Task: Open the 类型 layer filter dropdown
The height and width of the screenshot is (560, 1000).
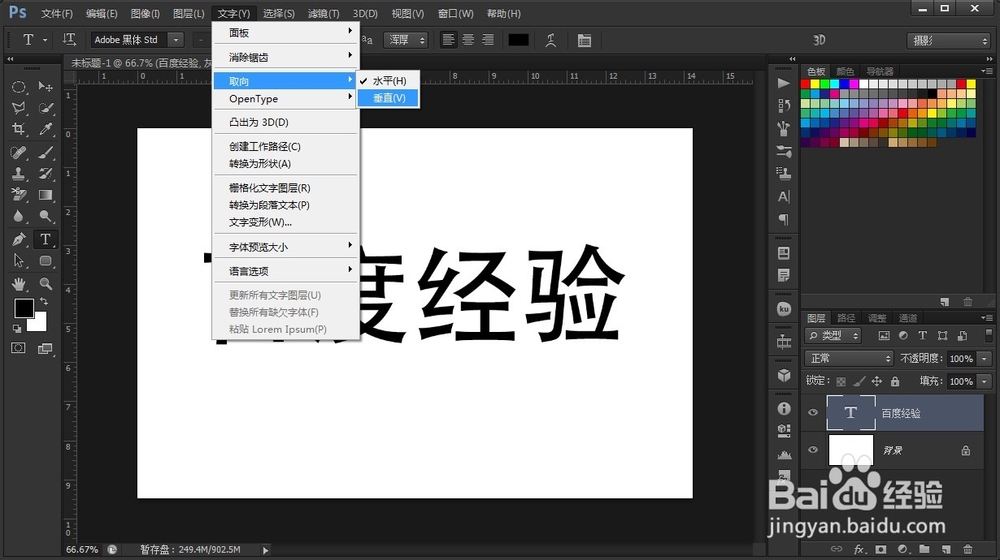Action: pyautogui.click(x=834, y=335)
